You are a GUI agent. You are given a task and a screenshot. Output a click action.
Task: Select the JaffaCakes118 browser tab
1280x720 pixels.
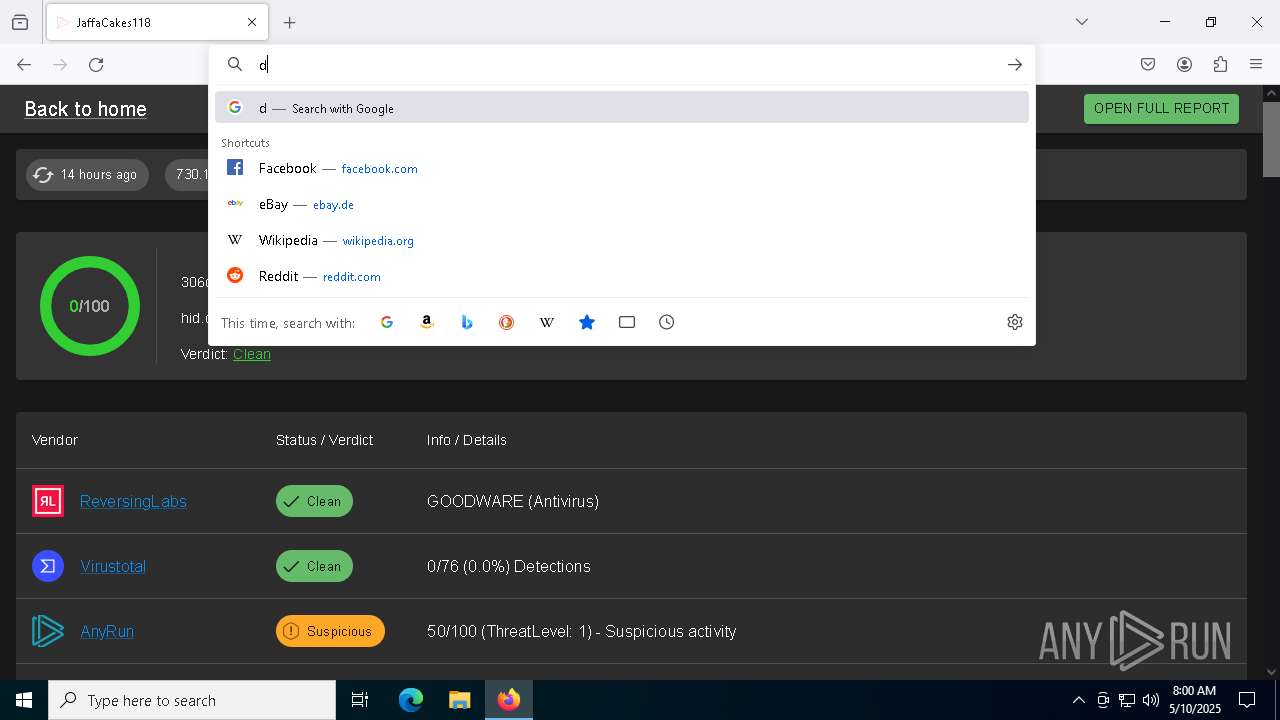point(156,22)
